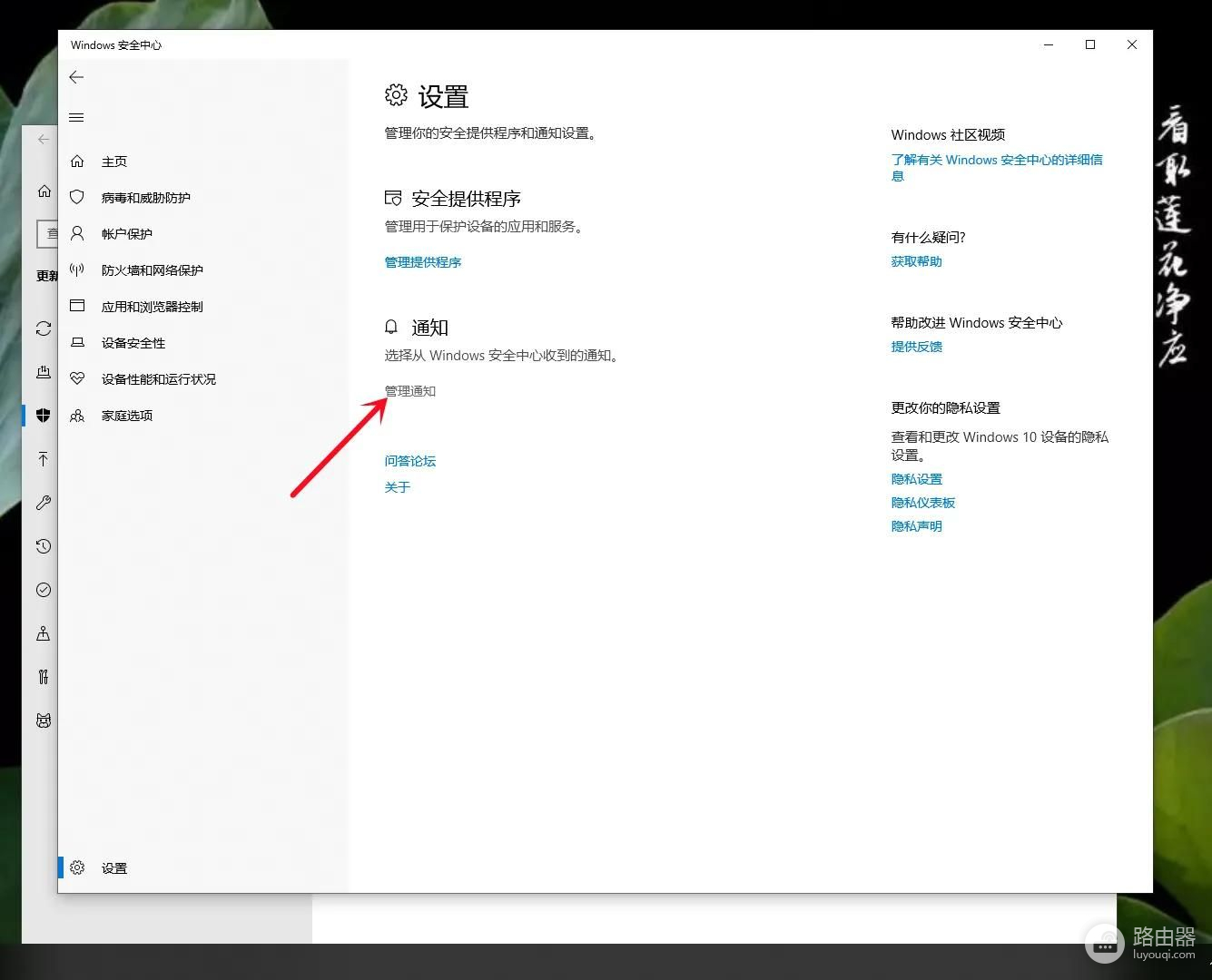Select 帐户保护 person icon item
Screen dimensions: 1212x980
point(203,234)
